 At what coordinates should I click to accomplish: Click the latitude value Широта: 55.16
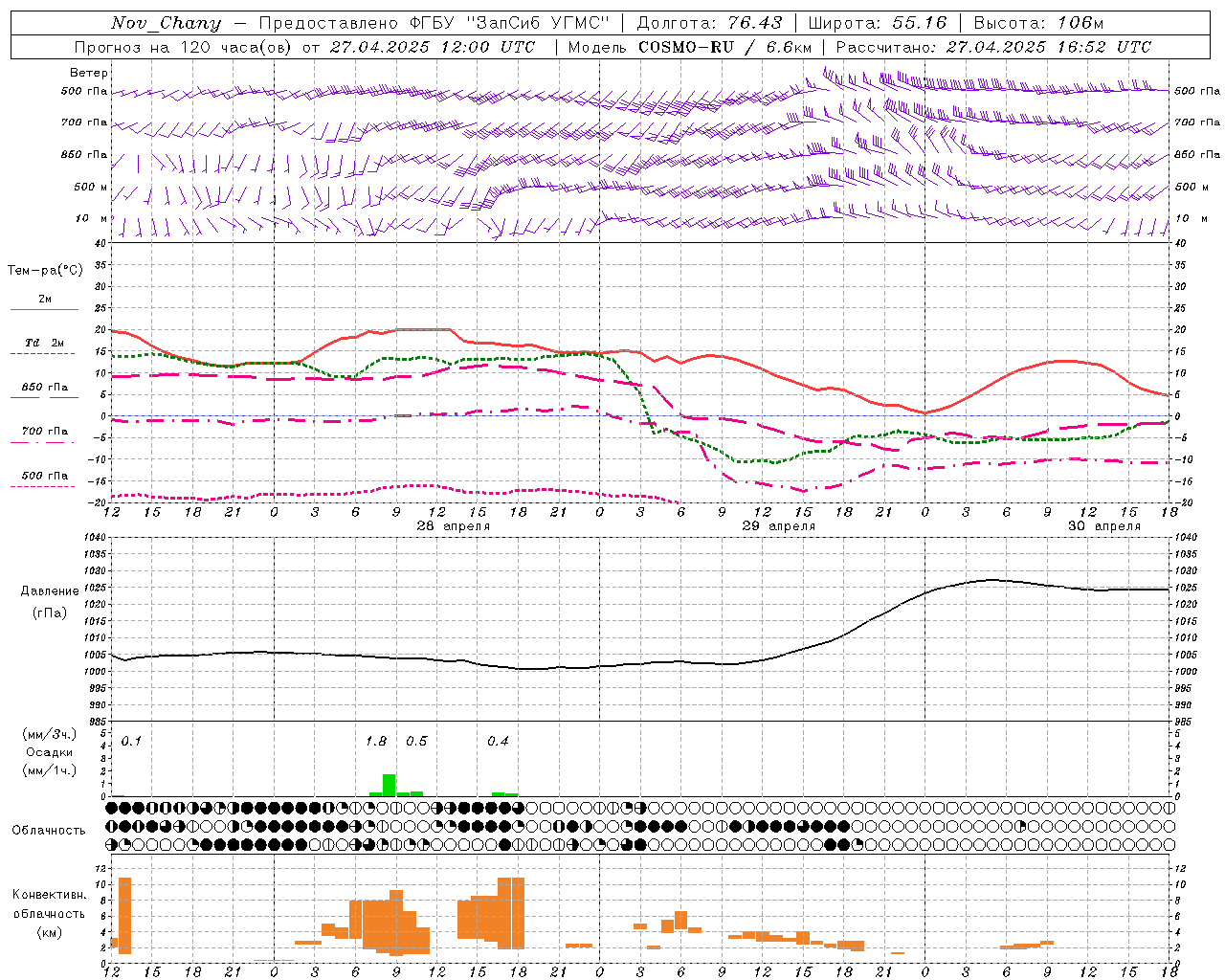pos(878,23)
